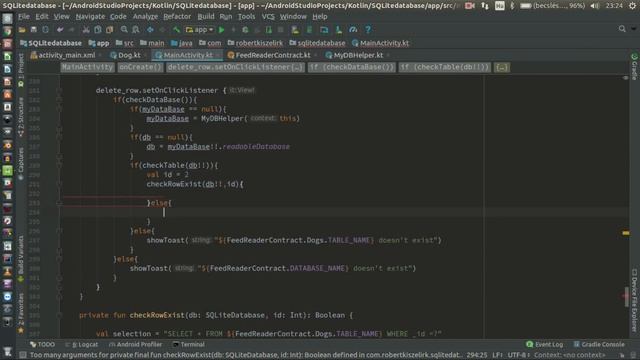Click red error marker on error stripe
This screenshot has height=360, width=640.
point(626,296)
